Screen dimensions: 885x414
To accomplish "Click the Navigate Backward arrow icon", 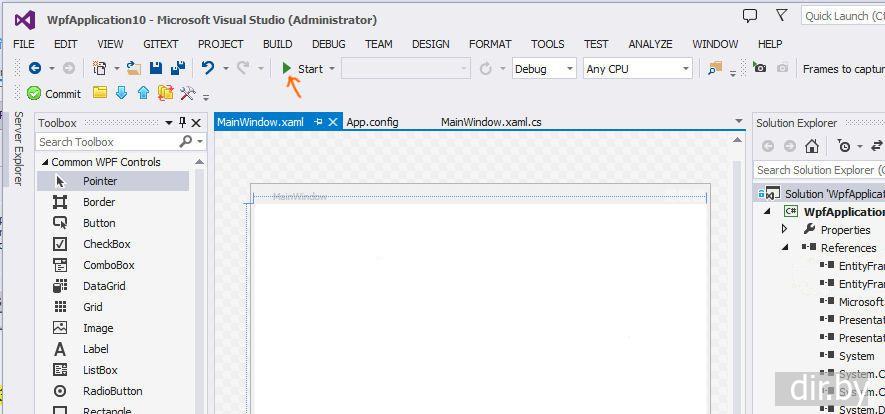I will point(35,68).
